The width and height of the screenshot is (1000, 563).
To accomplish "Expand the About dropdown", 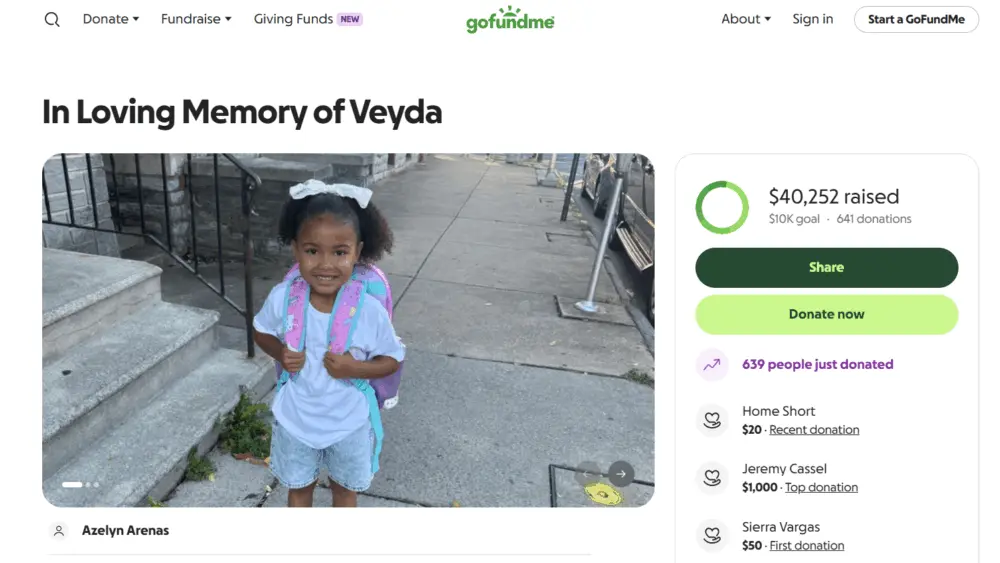I will 746,19.
